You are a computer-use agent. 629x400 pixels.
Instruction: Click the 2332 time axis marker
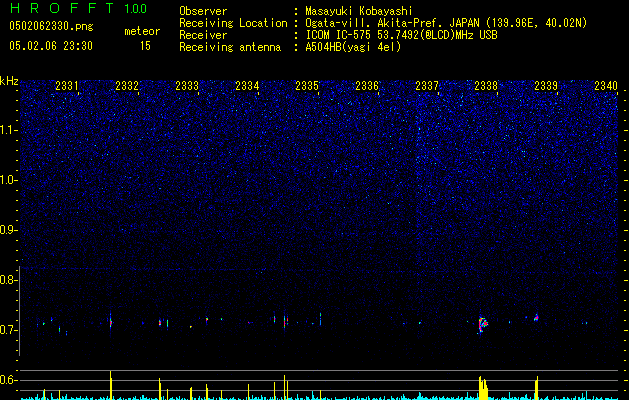coord(127,86)
